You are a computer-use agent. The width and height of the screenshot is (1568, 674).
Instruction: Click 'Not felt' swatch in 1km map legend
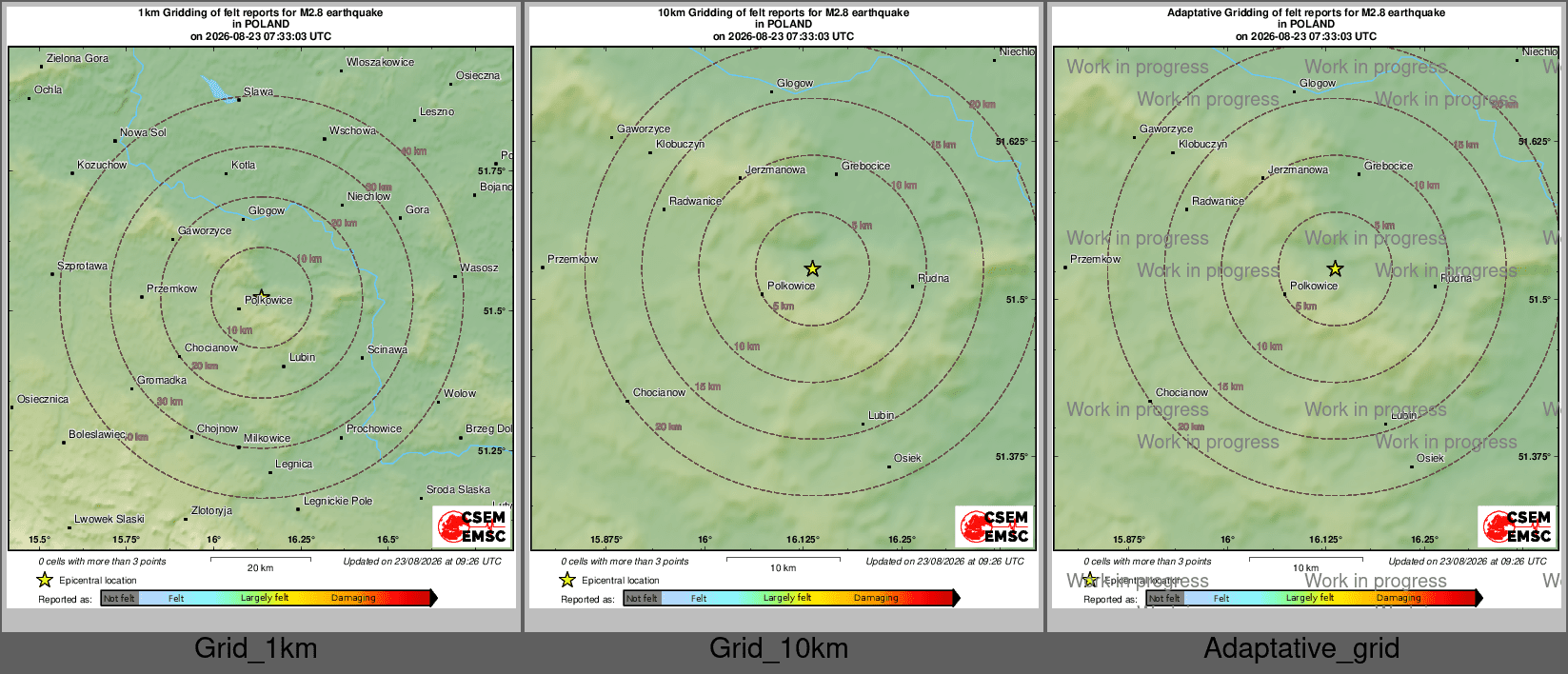pos(119,598)
